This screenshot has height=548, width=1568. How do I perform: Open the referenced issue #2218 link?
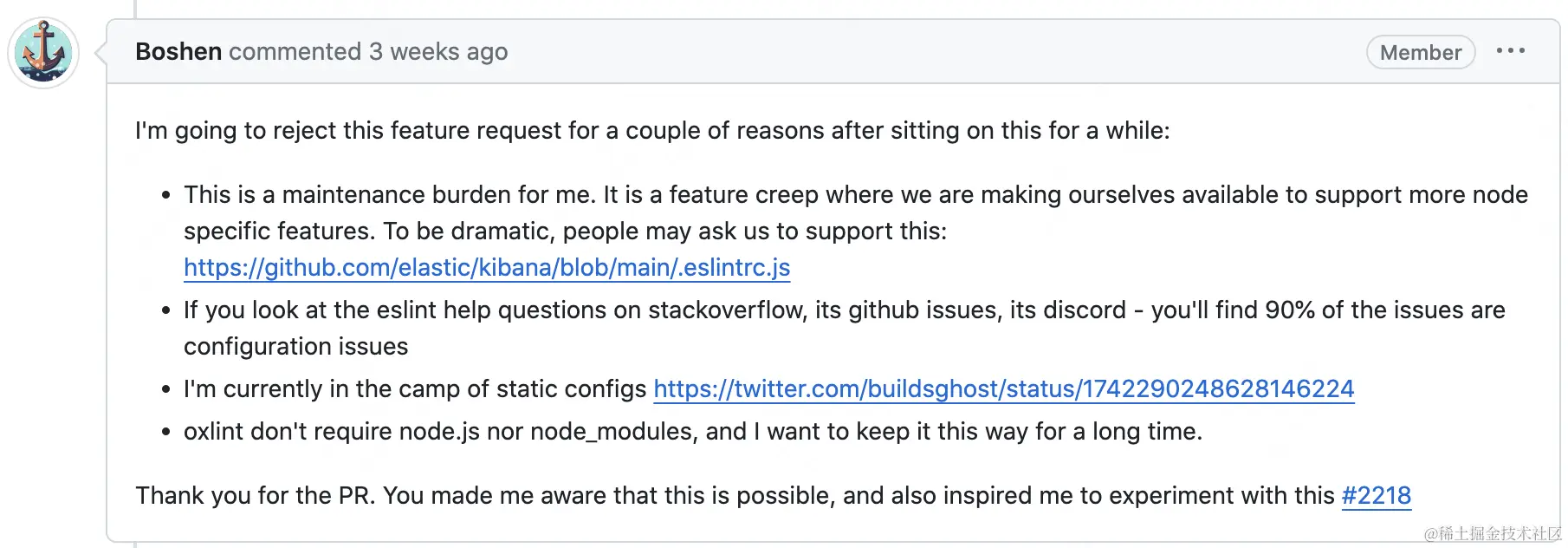pos(1376,496)
